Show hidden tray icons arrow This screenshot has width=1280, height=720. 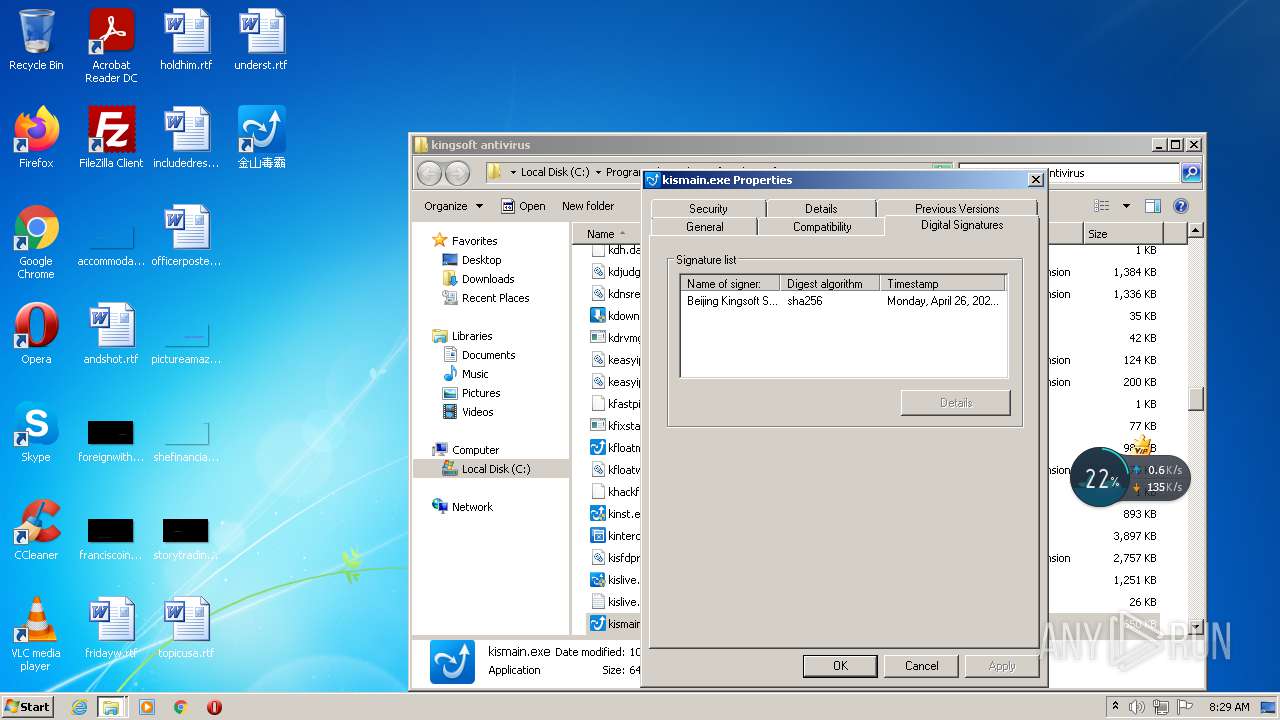click(1116, 706)
